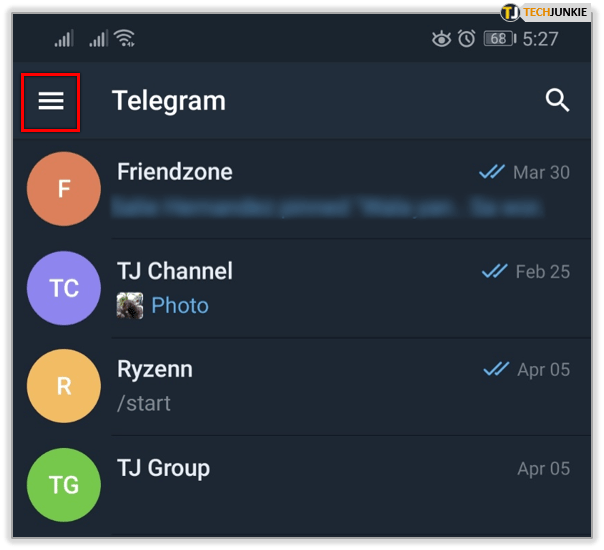Open the TJ Group chat
604x550 pixels.
[302, 485]
